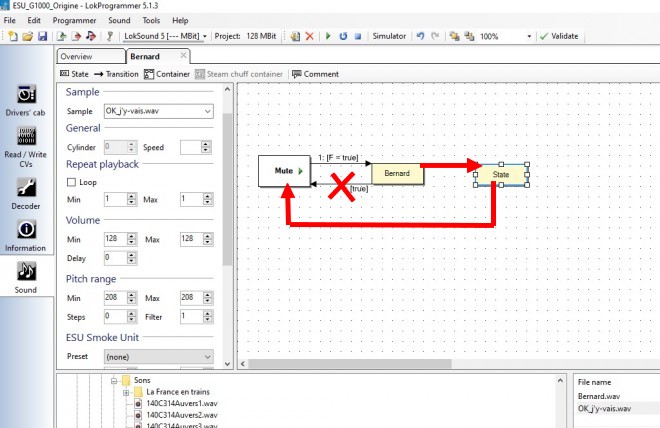Viewport: 660px width, 428px height.
Task: Switch to the Overview tab
Action: (90, 56)
